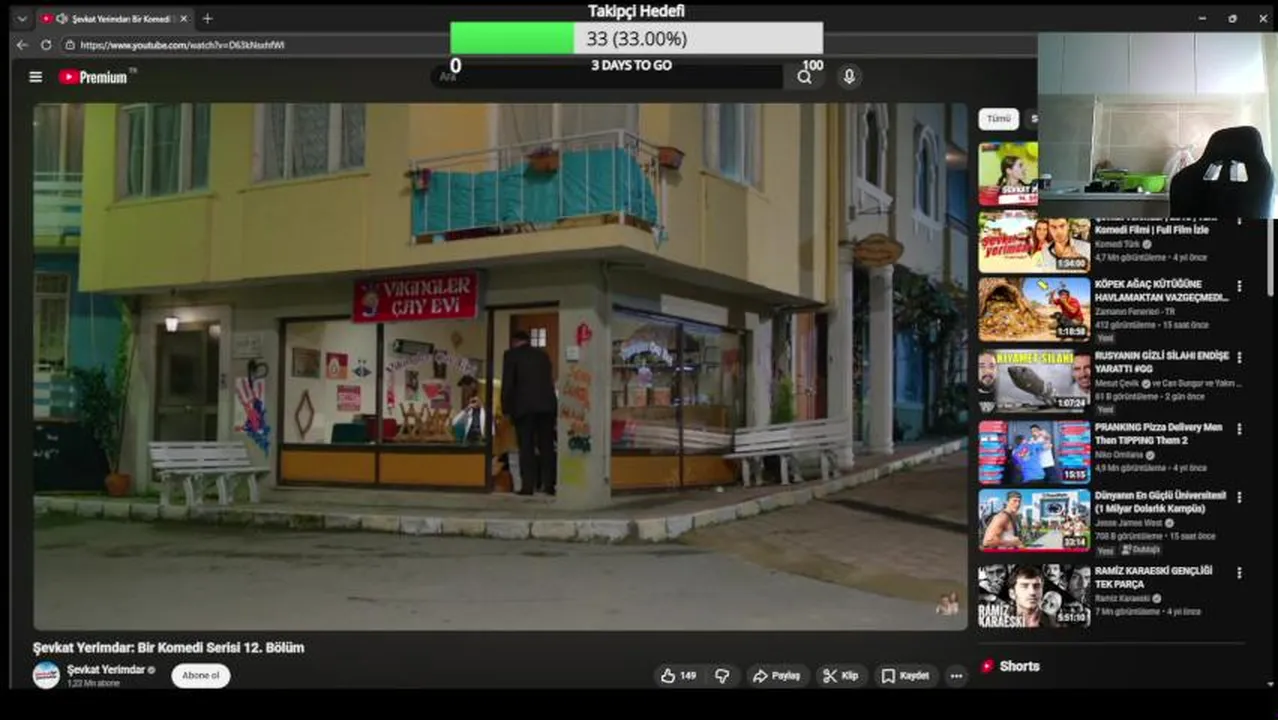Viewport: 1278px width, 720px height.
Task: Start voice search with microphone icon
Action: tap(849, 77)
